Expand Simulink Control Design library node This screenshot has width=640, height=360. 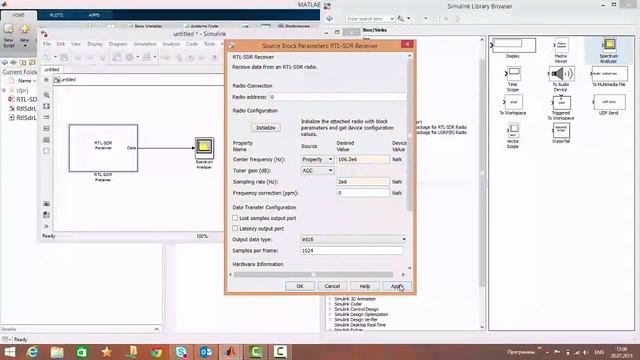tap(330, 309)
